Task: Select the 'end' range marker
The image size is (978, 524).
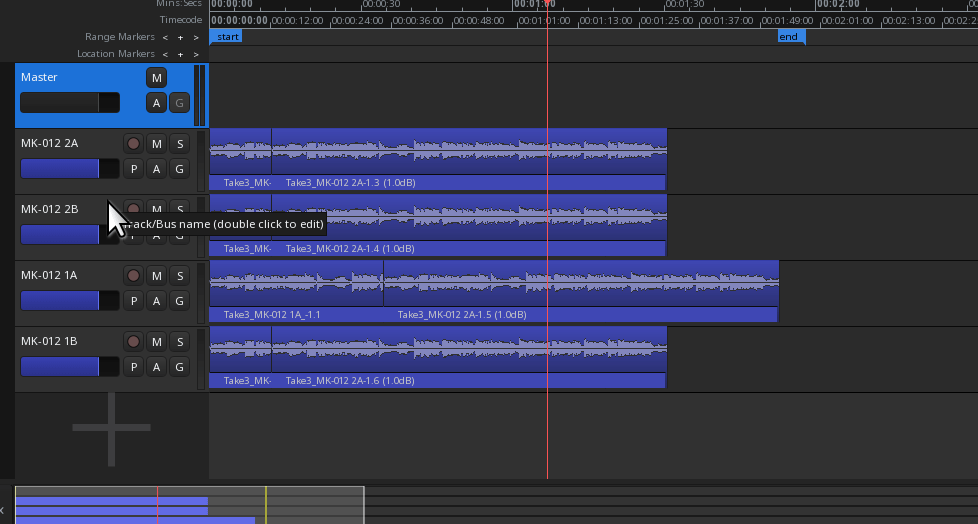Action: point(790,37)
